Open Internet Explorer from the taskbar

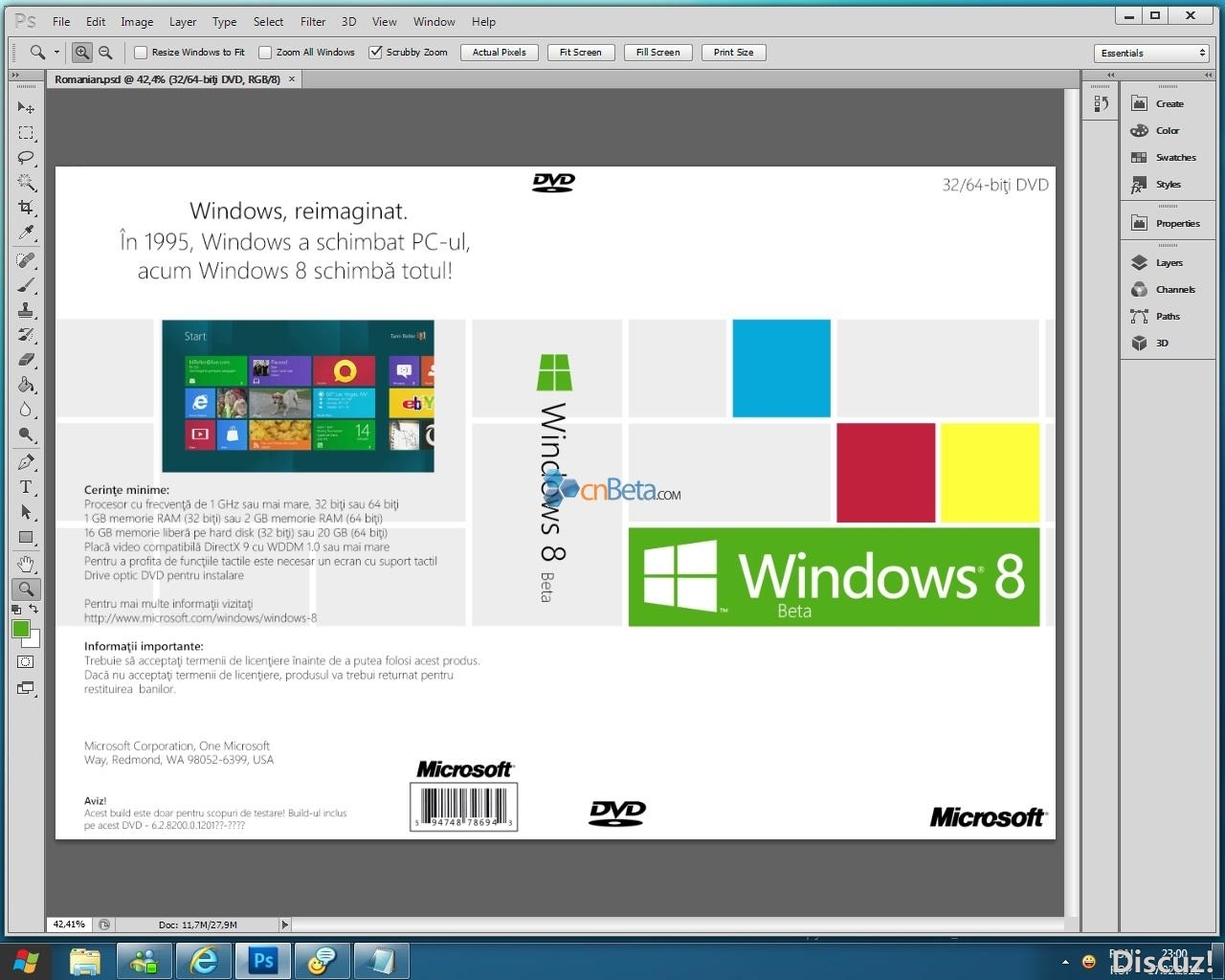click(204, 961)
